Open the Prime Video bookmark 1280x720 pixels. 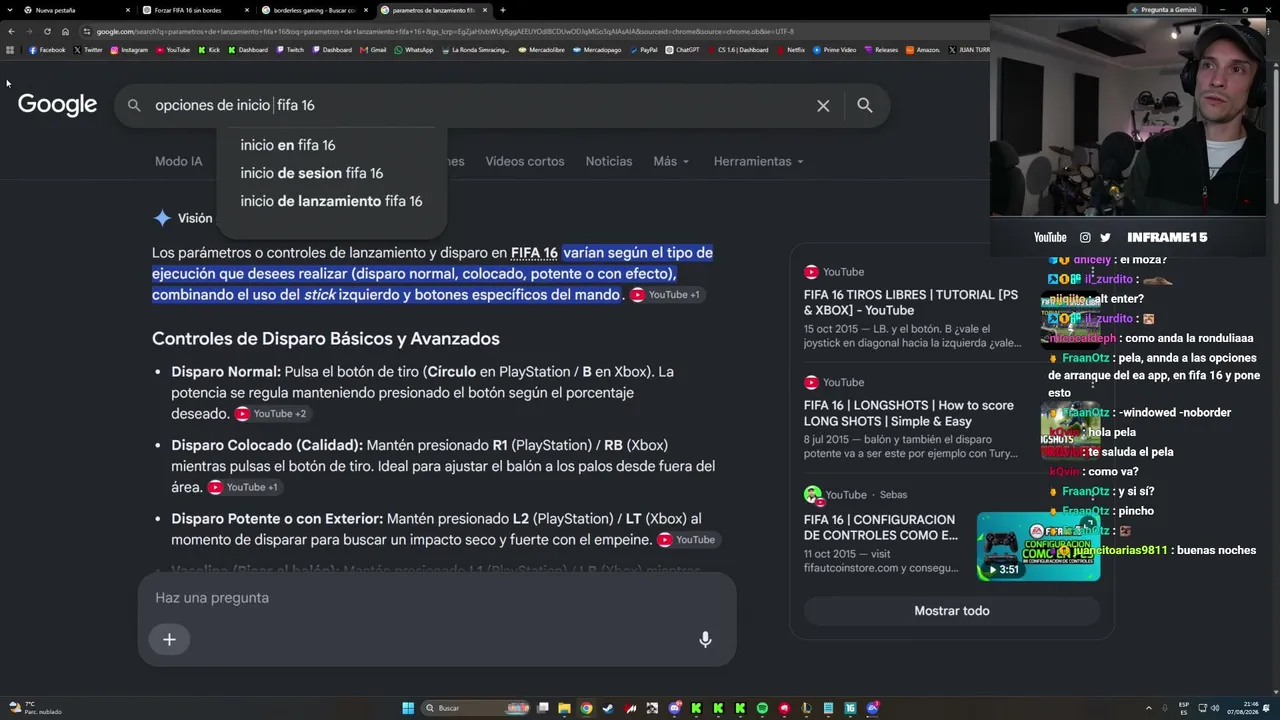coord(835,50)
